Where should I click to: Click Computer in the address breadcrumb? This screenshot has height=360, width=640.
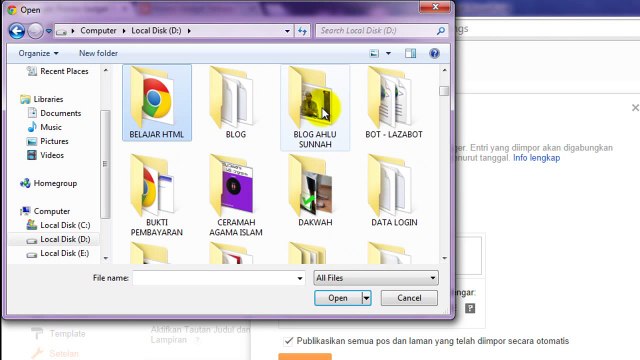(x=98, y=31)
